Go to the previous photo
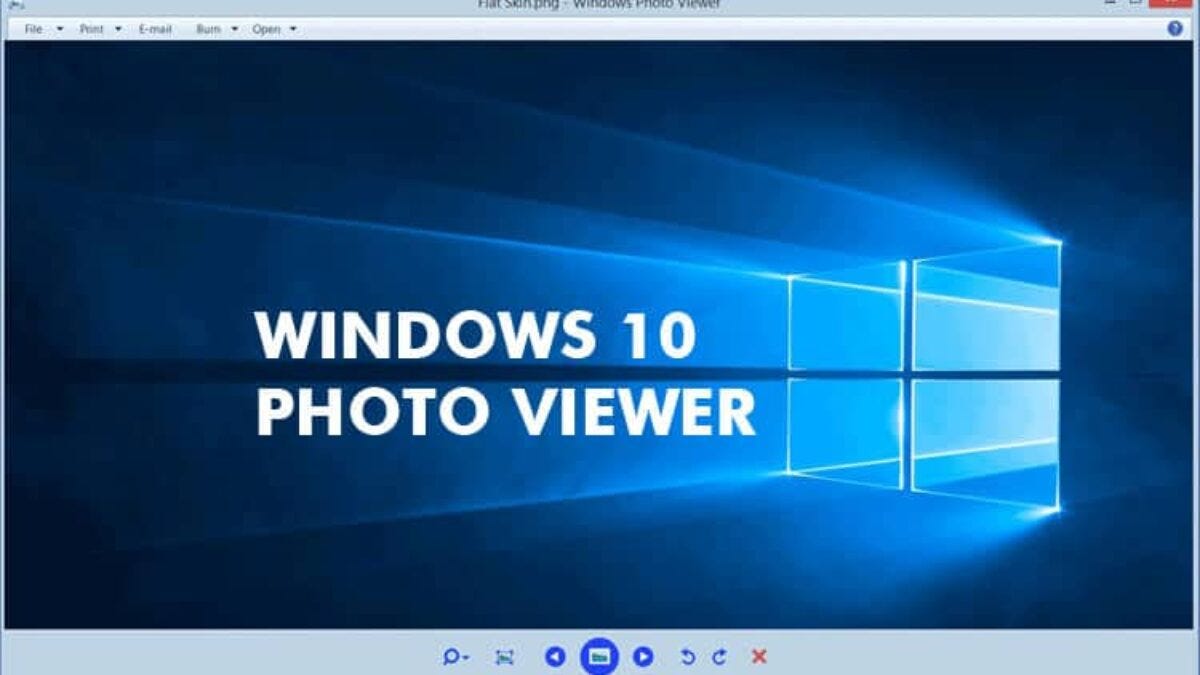The width and height of the screenshot is (1200, 675). point(556,656)
